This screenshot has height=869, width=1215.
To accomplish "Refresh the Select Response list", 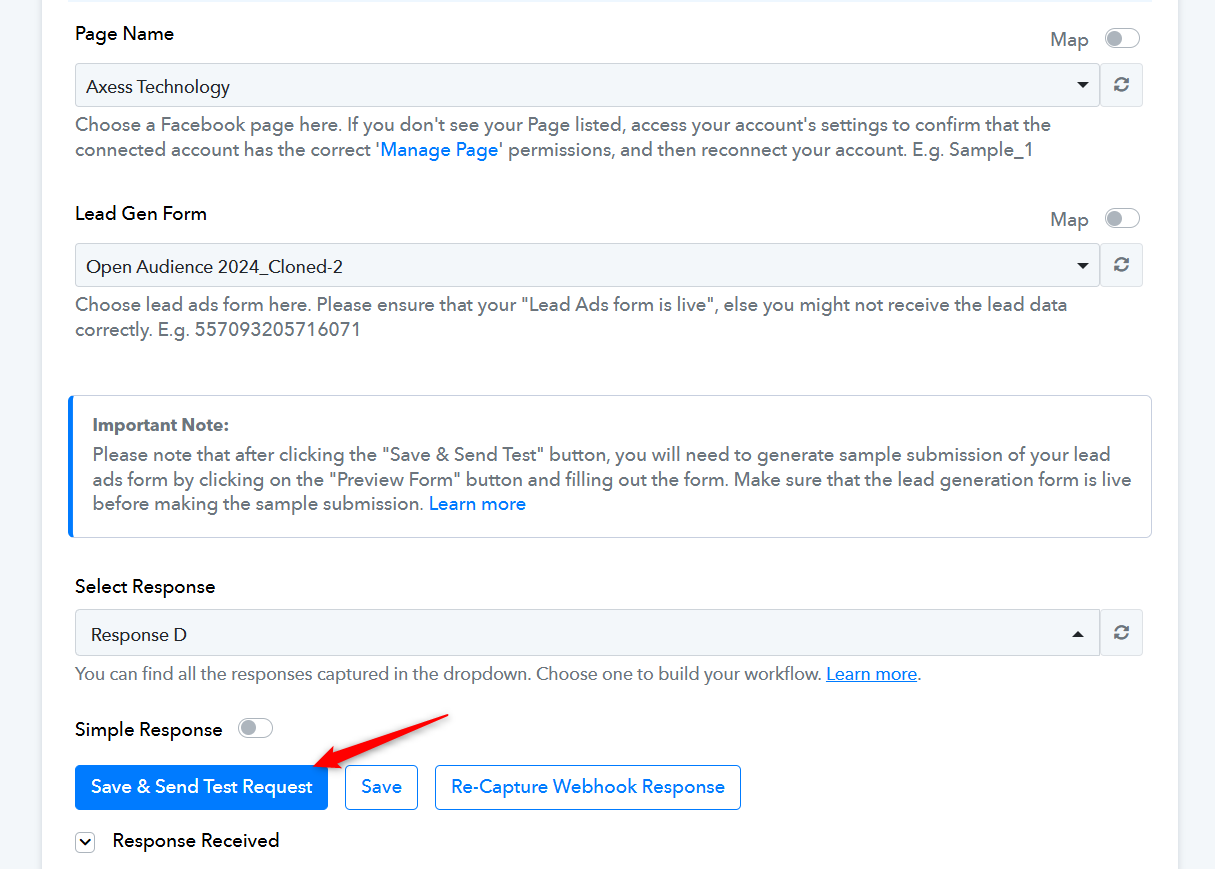I will 1121,632.
